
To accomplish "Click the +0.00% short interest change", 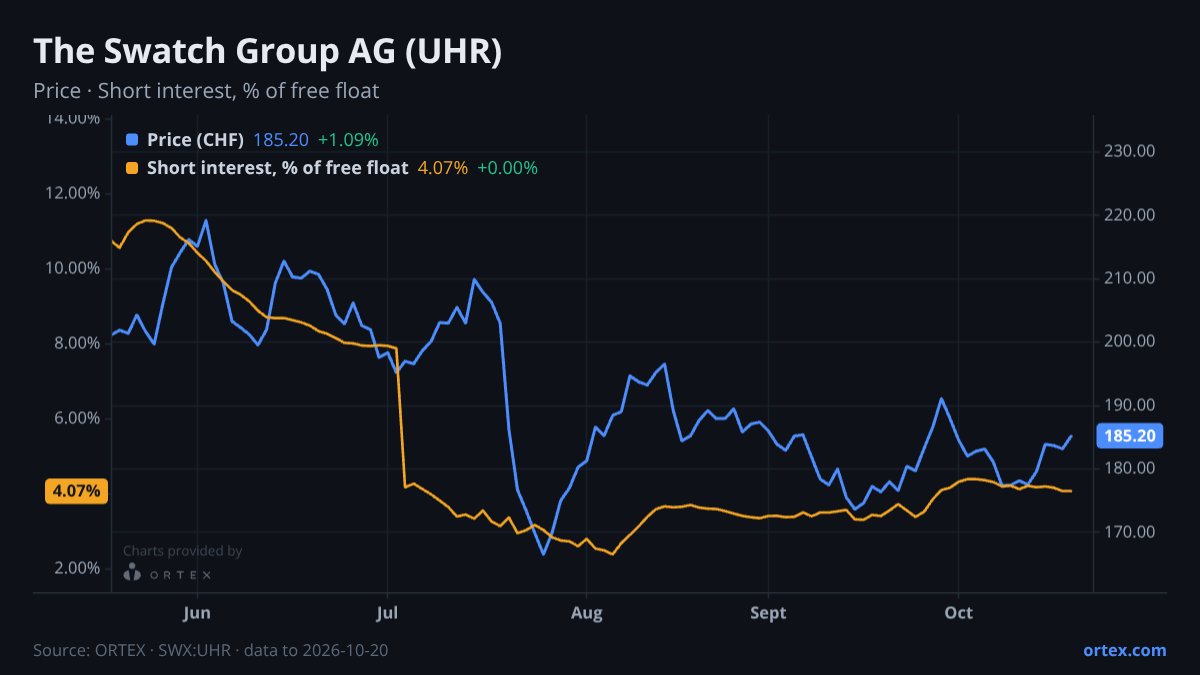I will point(508,168).
